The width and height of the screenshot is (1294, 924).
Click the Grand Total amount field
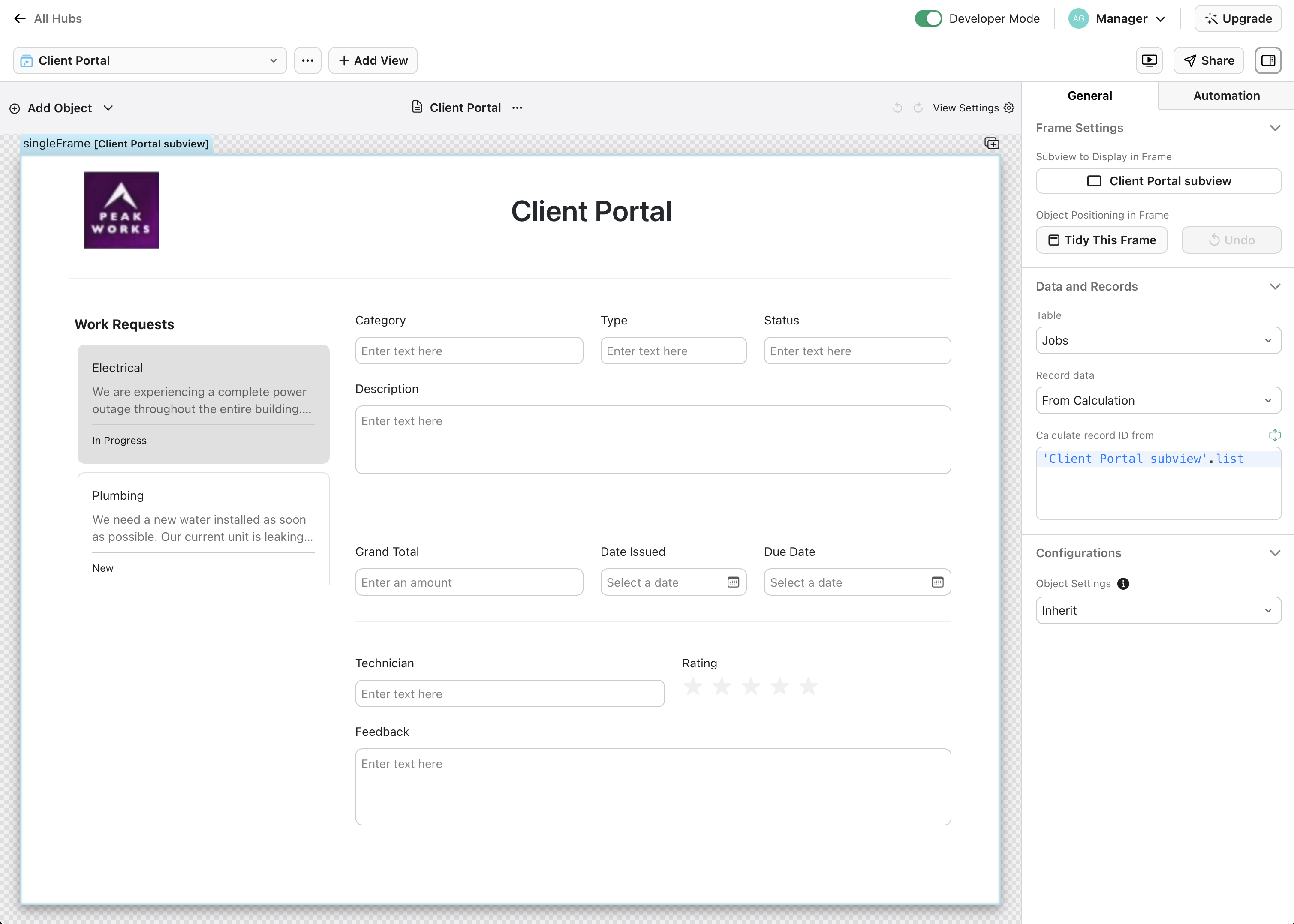[469, 582]
